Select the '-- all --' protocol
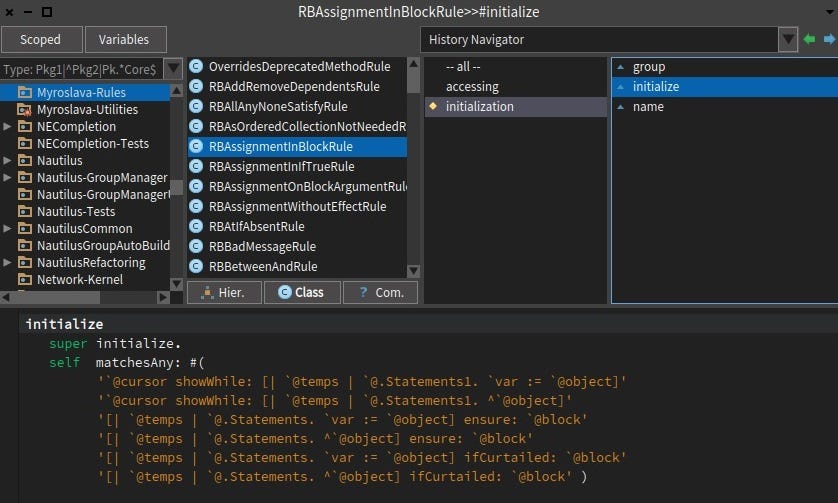The height and width of the screenshot is (503, 838). pos(463,66)
